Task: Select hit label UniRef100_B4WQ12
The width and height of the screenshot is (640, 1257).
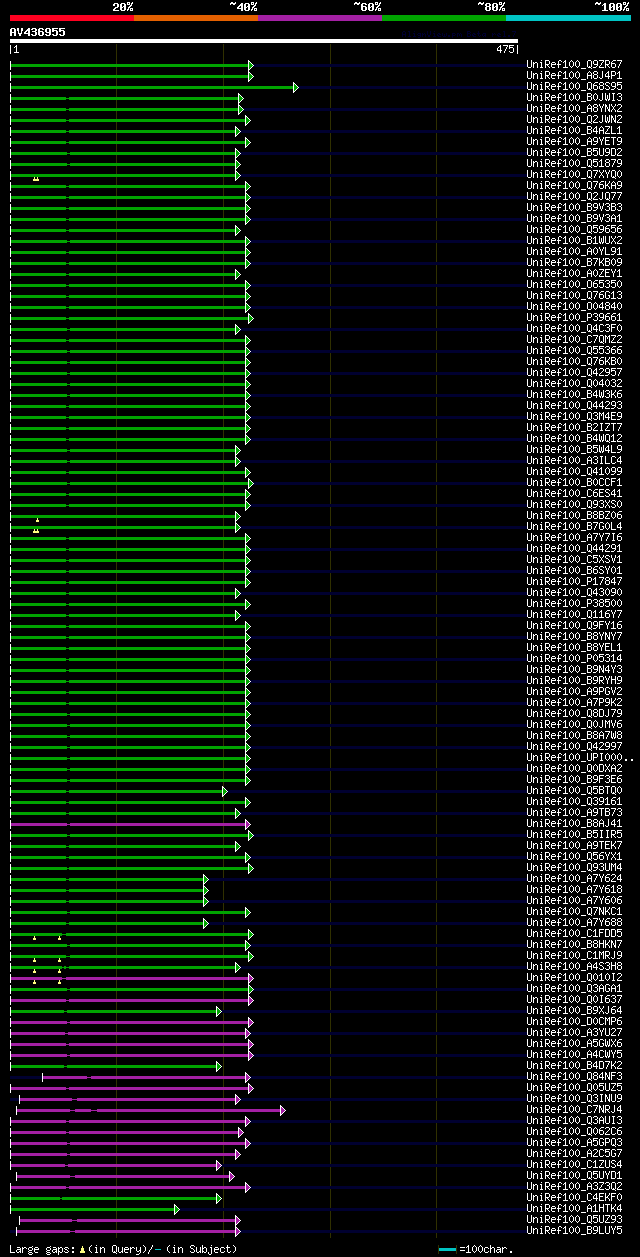Action: click(x=574, y=438)
